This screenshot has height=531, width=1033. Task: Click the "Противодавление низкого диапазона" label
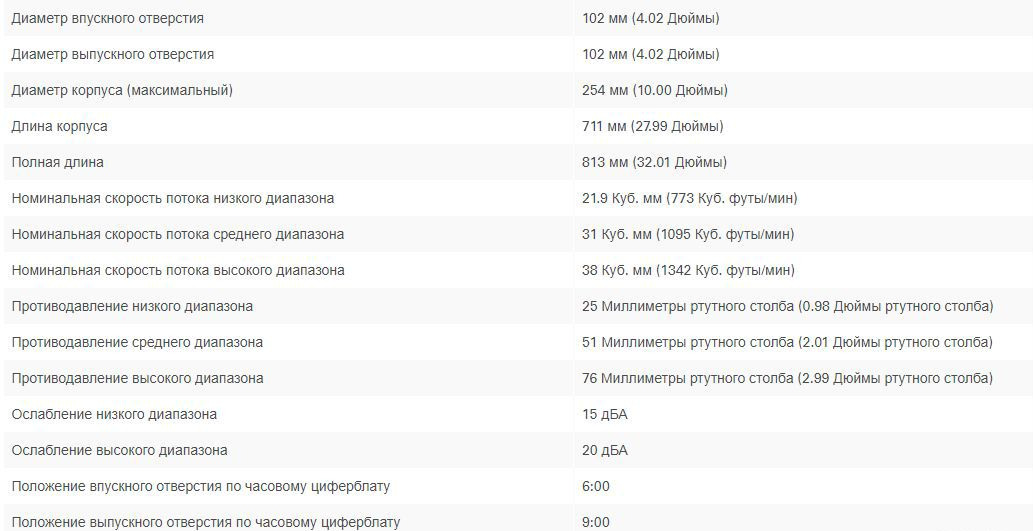click(132, 306)
